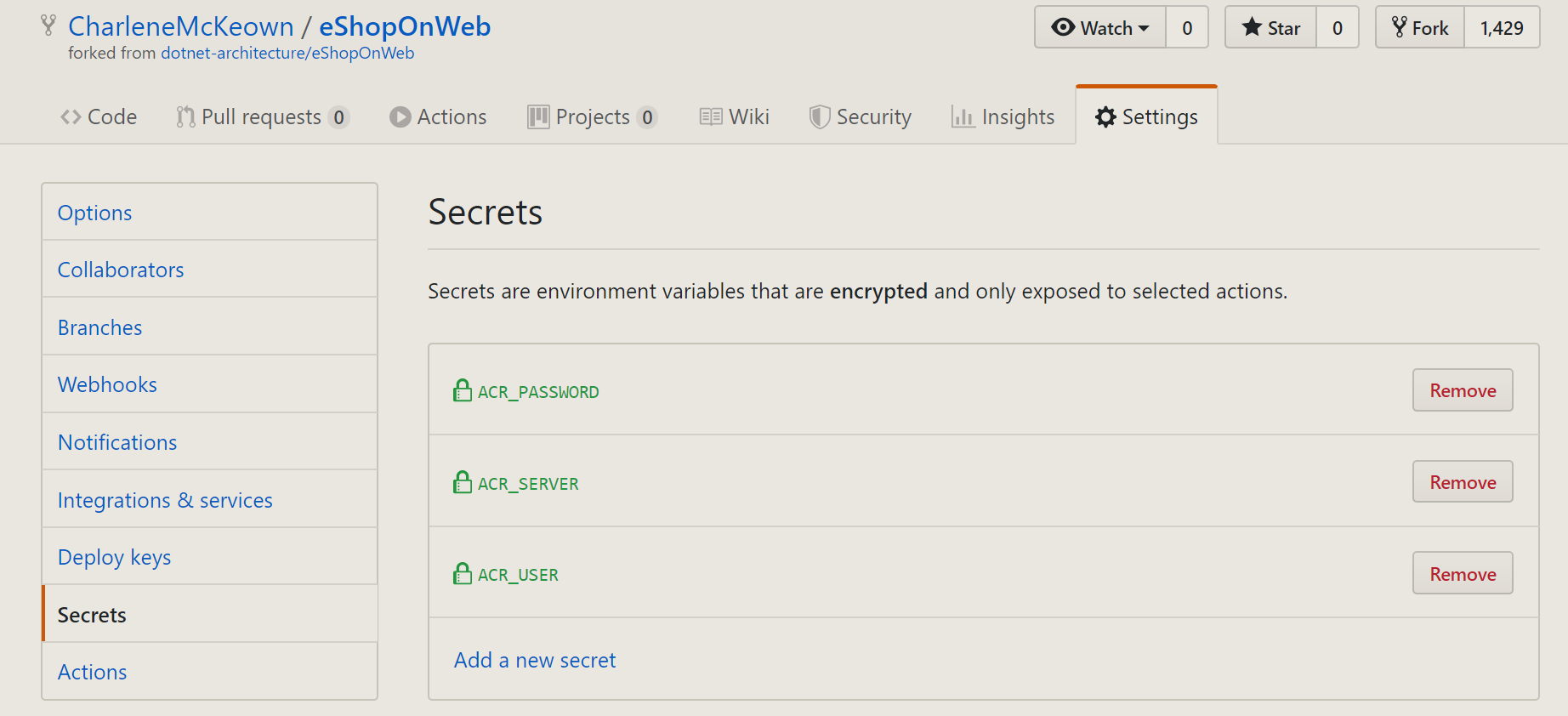1568x716 pixels.
Task: Click the lock icon beside ACR_PASSWORD
Action: [463, 390]
